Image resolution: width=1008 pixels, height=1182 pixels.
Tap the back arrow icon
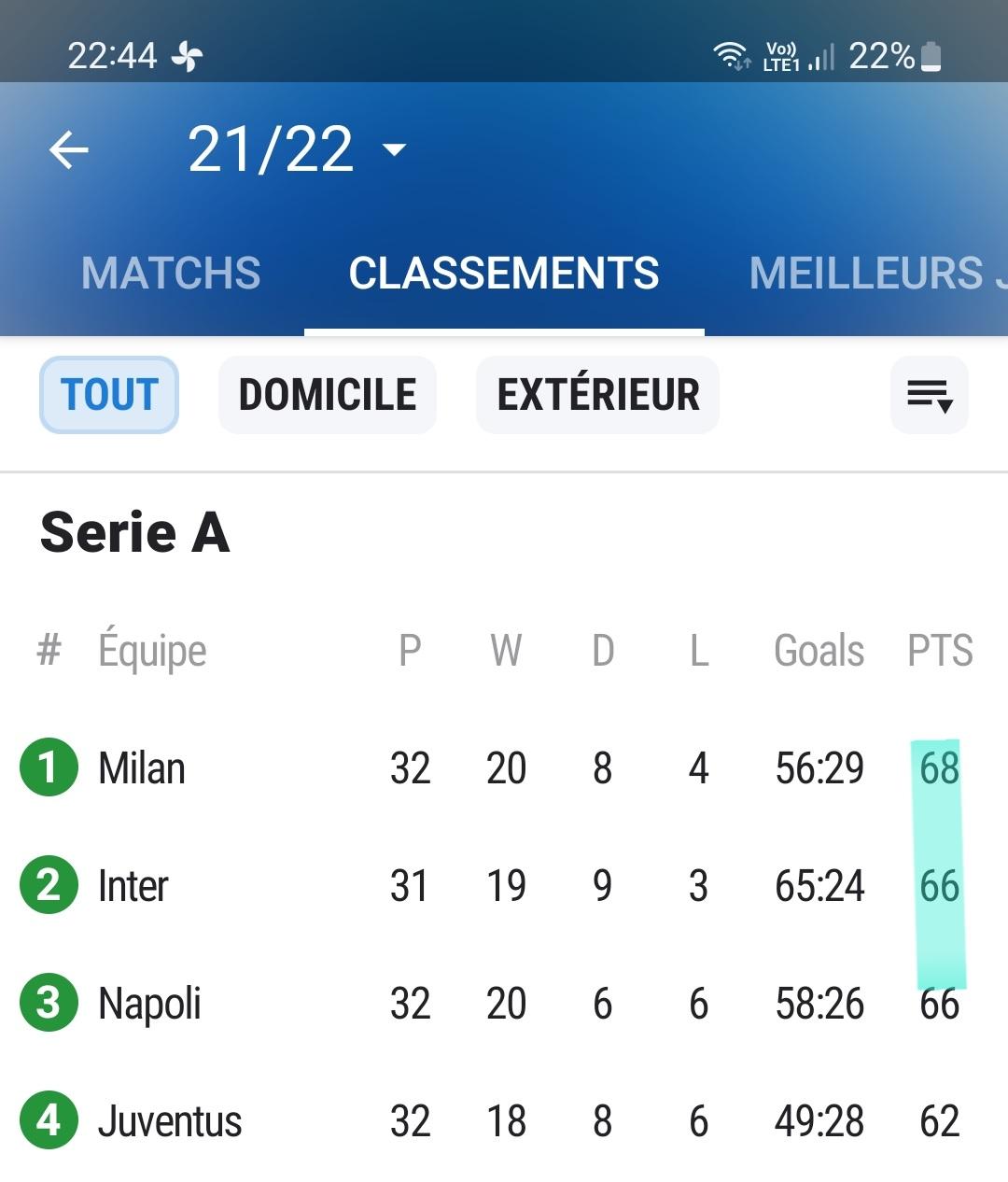click(x=69, y=149)
